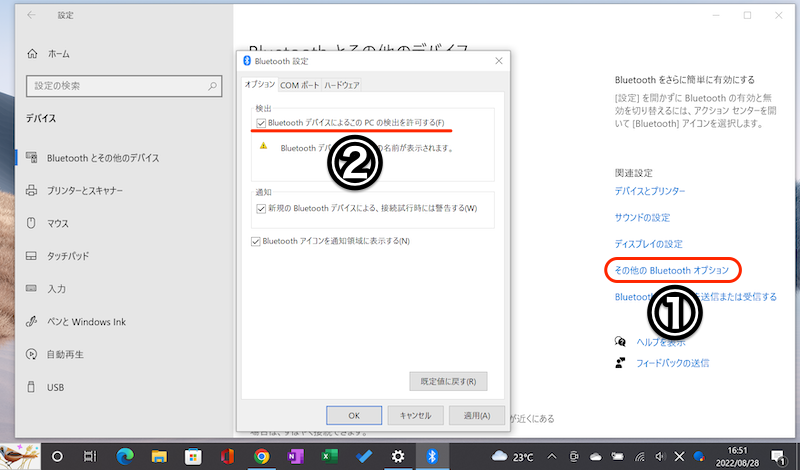
Task: Select マウス in the settings sidebar
Action: (56, 223)
